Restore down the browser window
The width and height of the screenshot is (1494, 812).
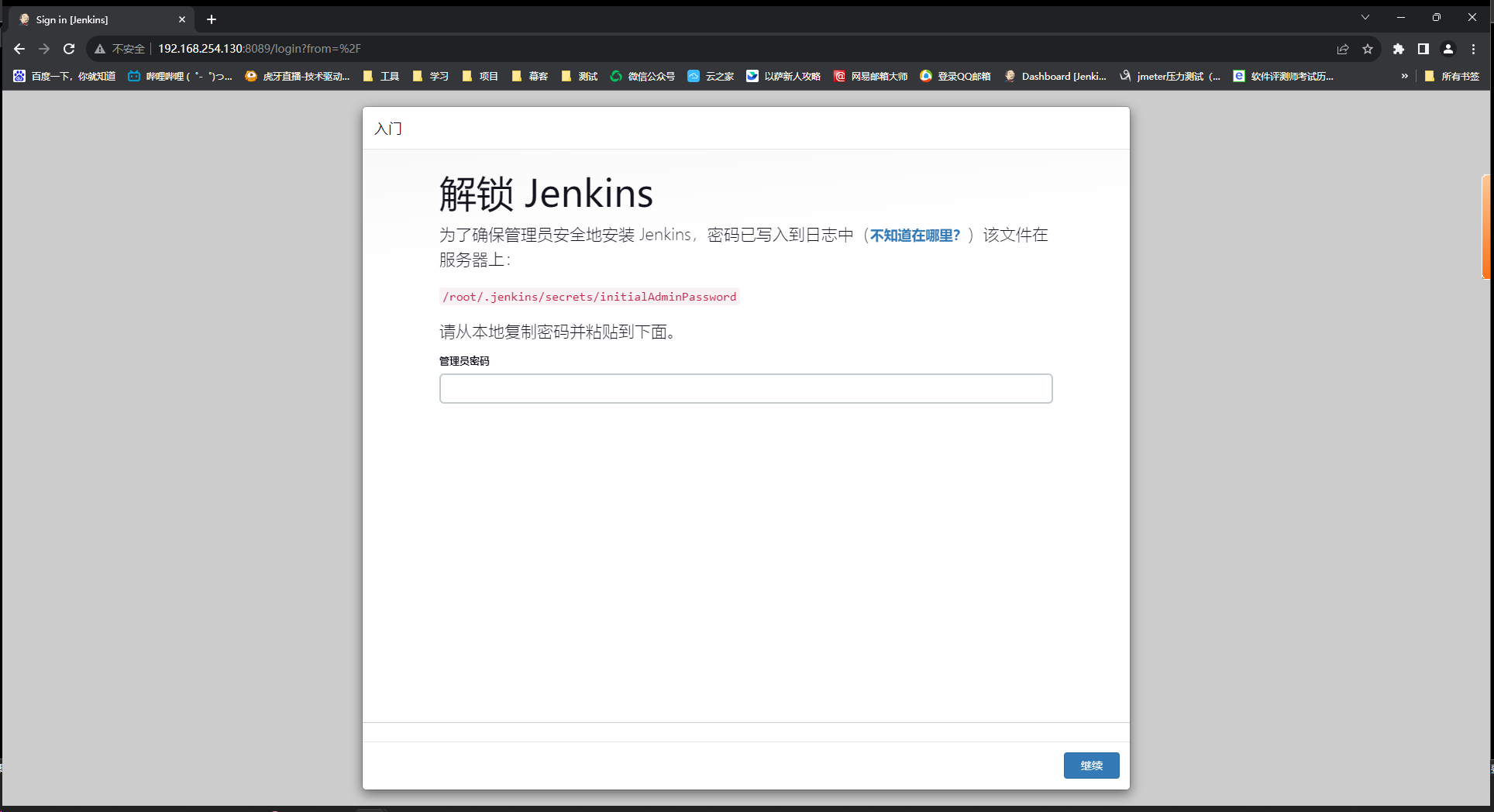click(x=1437, y=17)
